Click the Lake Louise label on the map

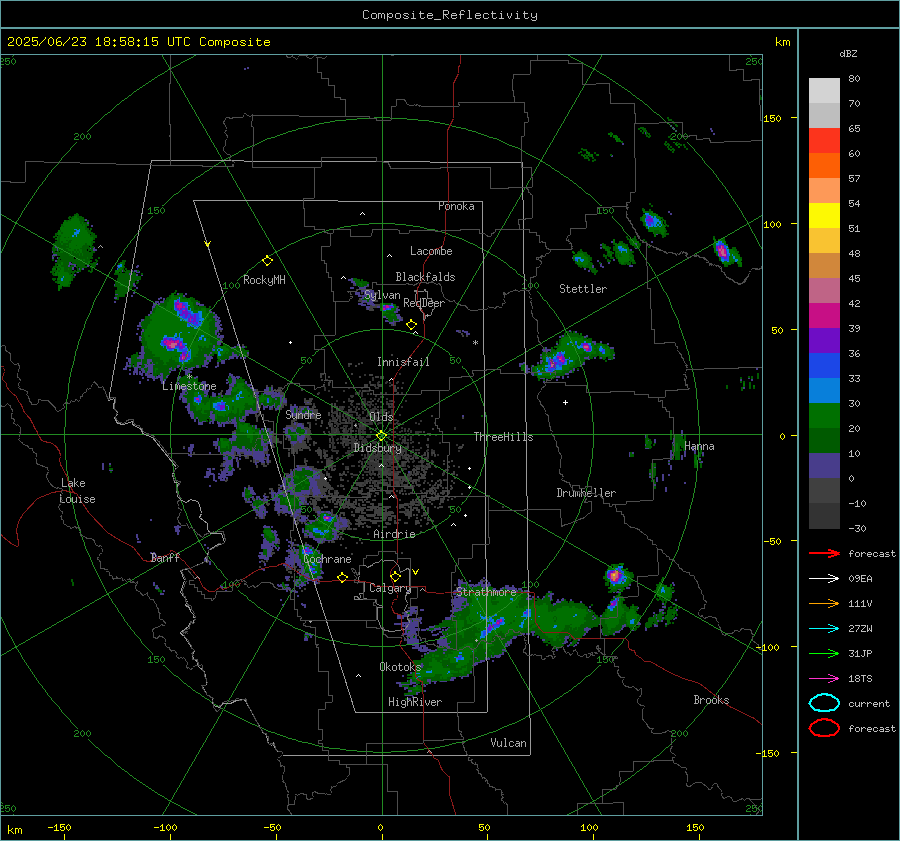pyautogui.click(x=77, y=491)
